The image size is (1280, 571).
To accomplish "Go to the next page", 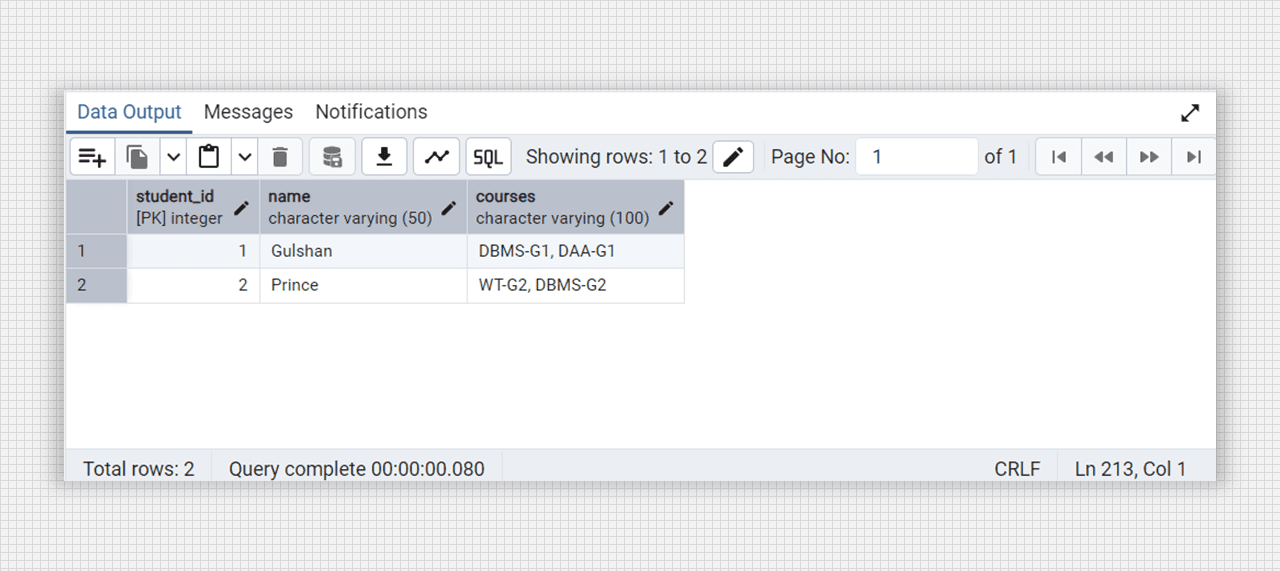I will coord(1149,157).
